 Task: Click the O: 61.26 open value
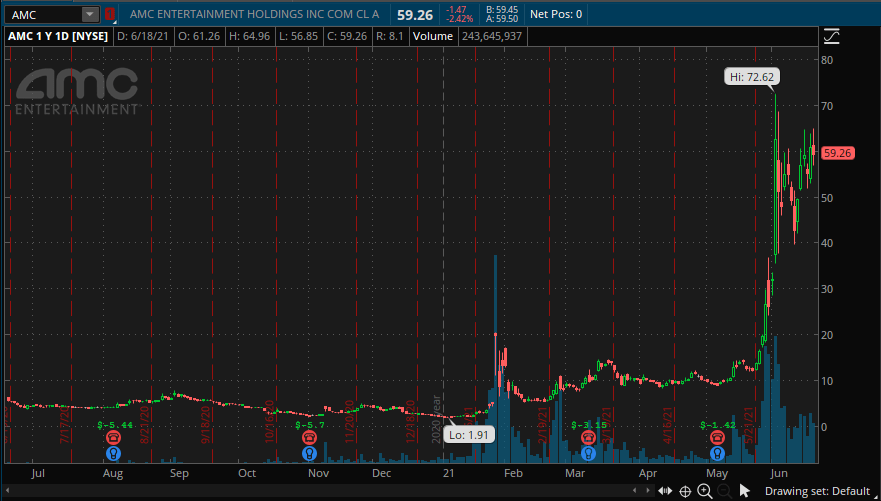[200, 37]
